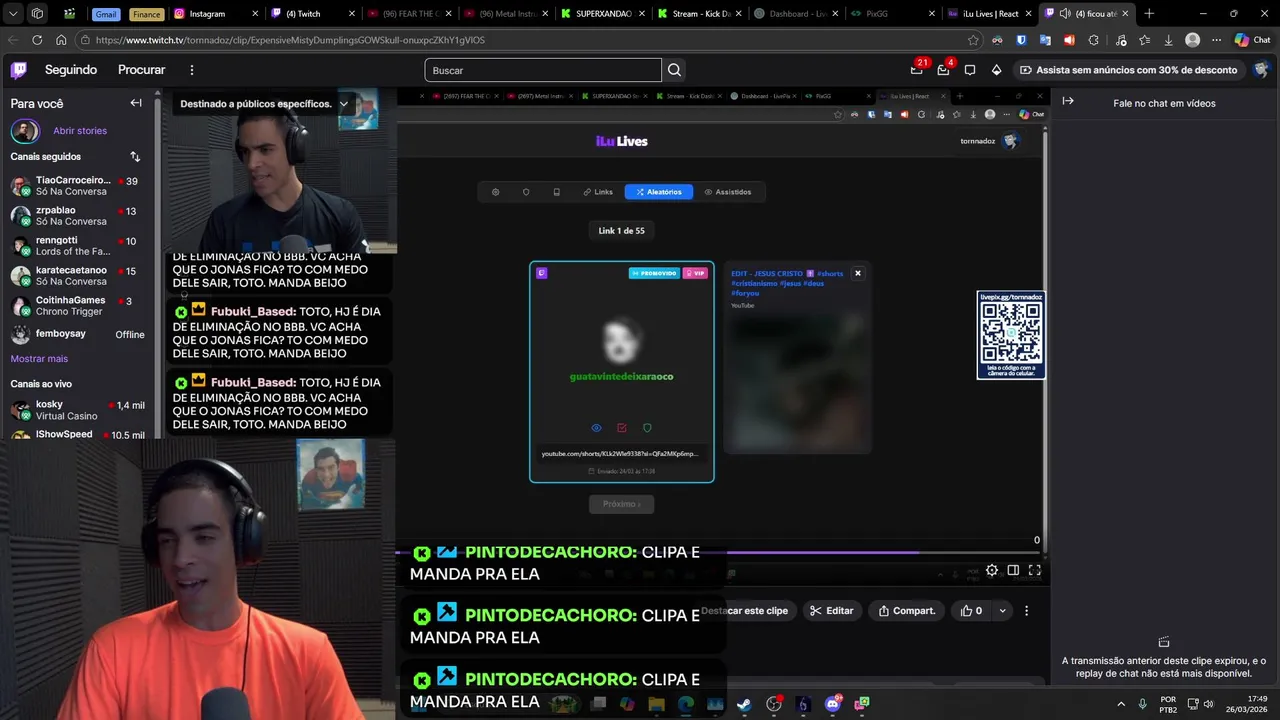Click the browser address bar URL

coord(290,40)
